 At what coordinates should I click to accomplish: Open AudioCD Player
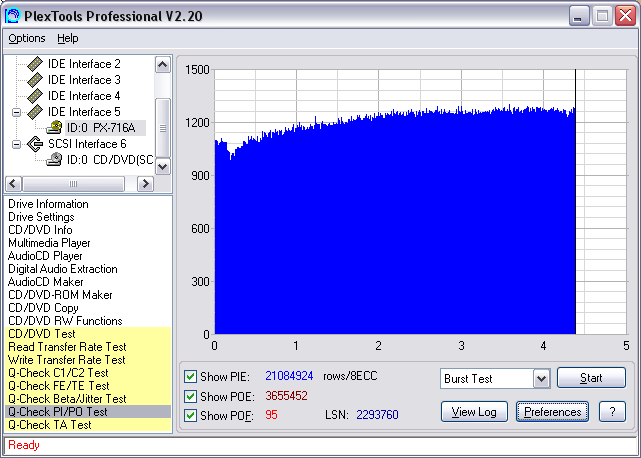(x=45, y=256)
